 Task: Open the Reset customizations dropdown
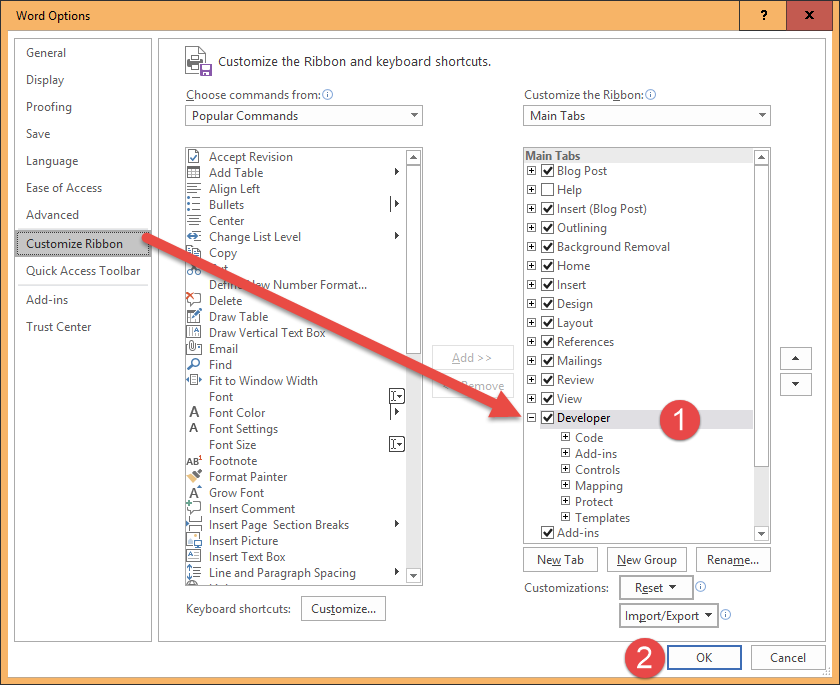pyautogui.click(x=656, y=588)
